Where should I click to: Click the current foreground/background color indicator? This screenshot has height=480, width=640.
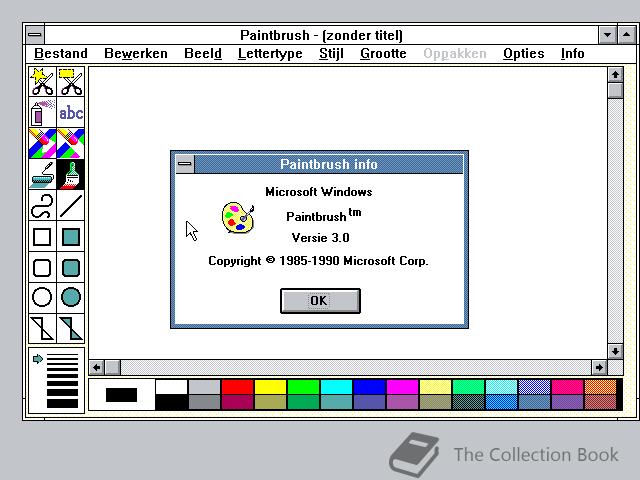[x=122, y=395]
